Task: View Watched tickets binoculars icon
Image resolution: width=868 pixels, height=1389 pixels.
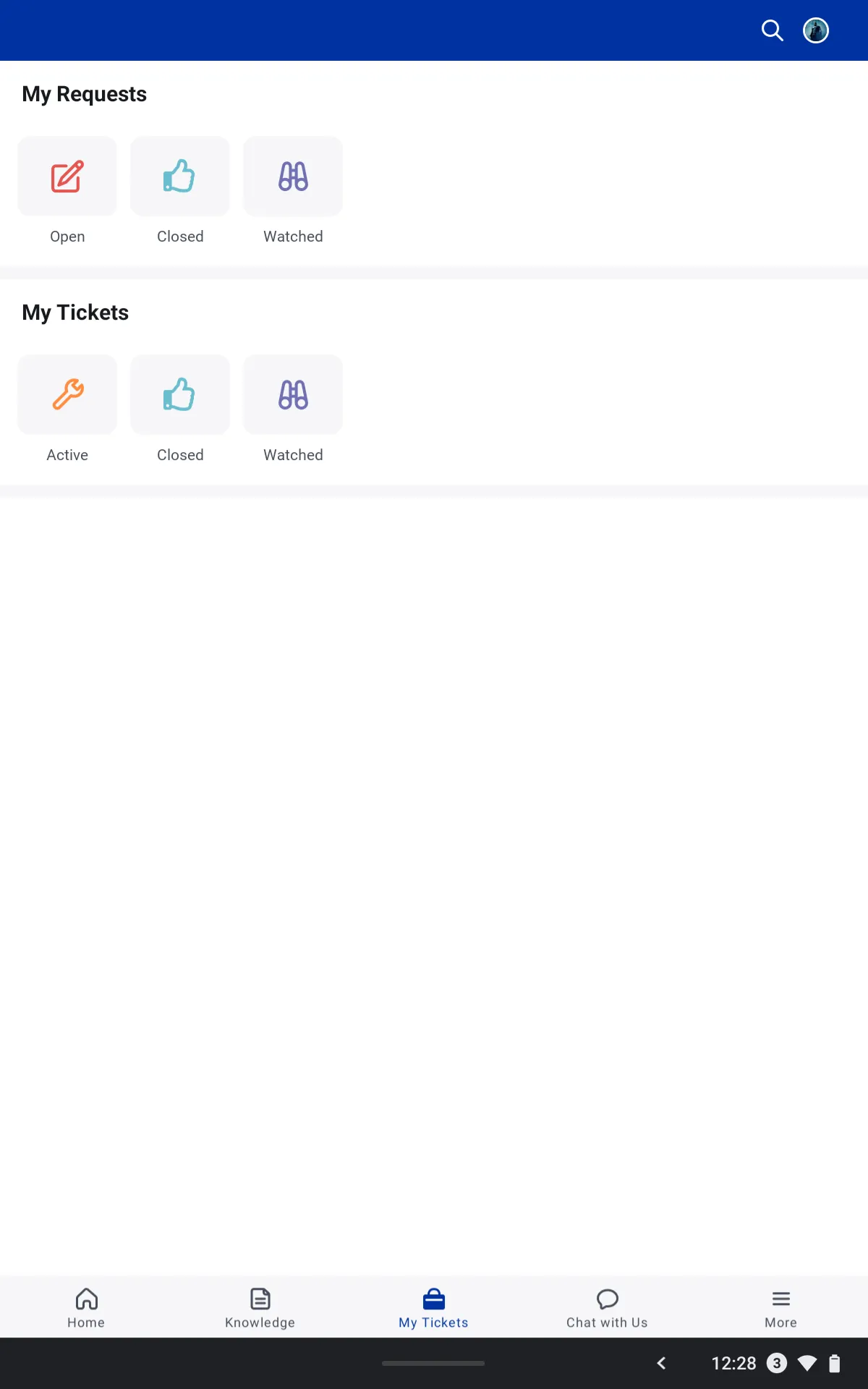Action: coord(292,394)
